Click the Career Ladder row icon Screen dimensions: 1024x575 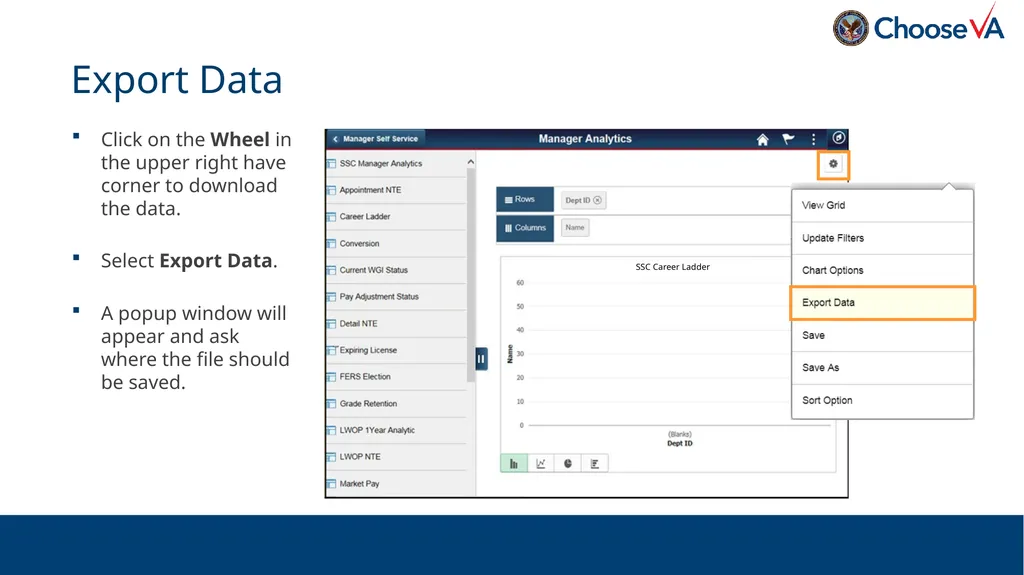point(332,217)
